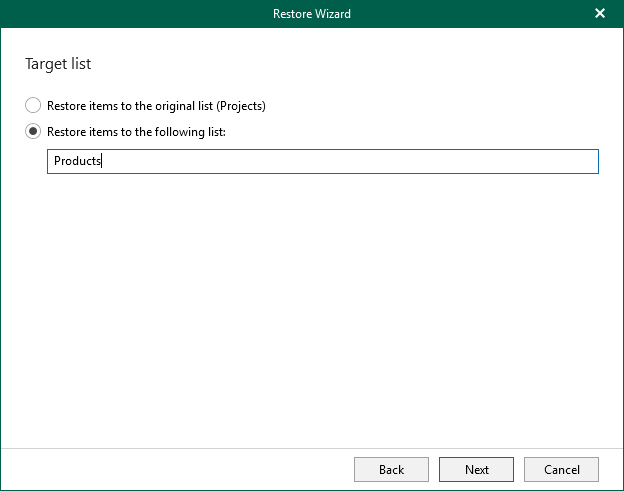
Task: Cancel the restore wizard
Action: tap(561, 469)
